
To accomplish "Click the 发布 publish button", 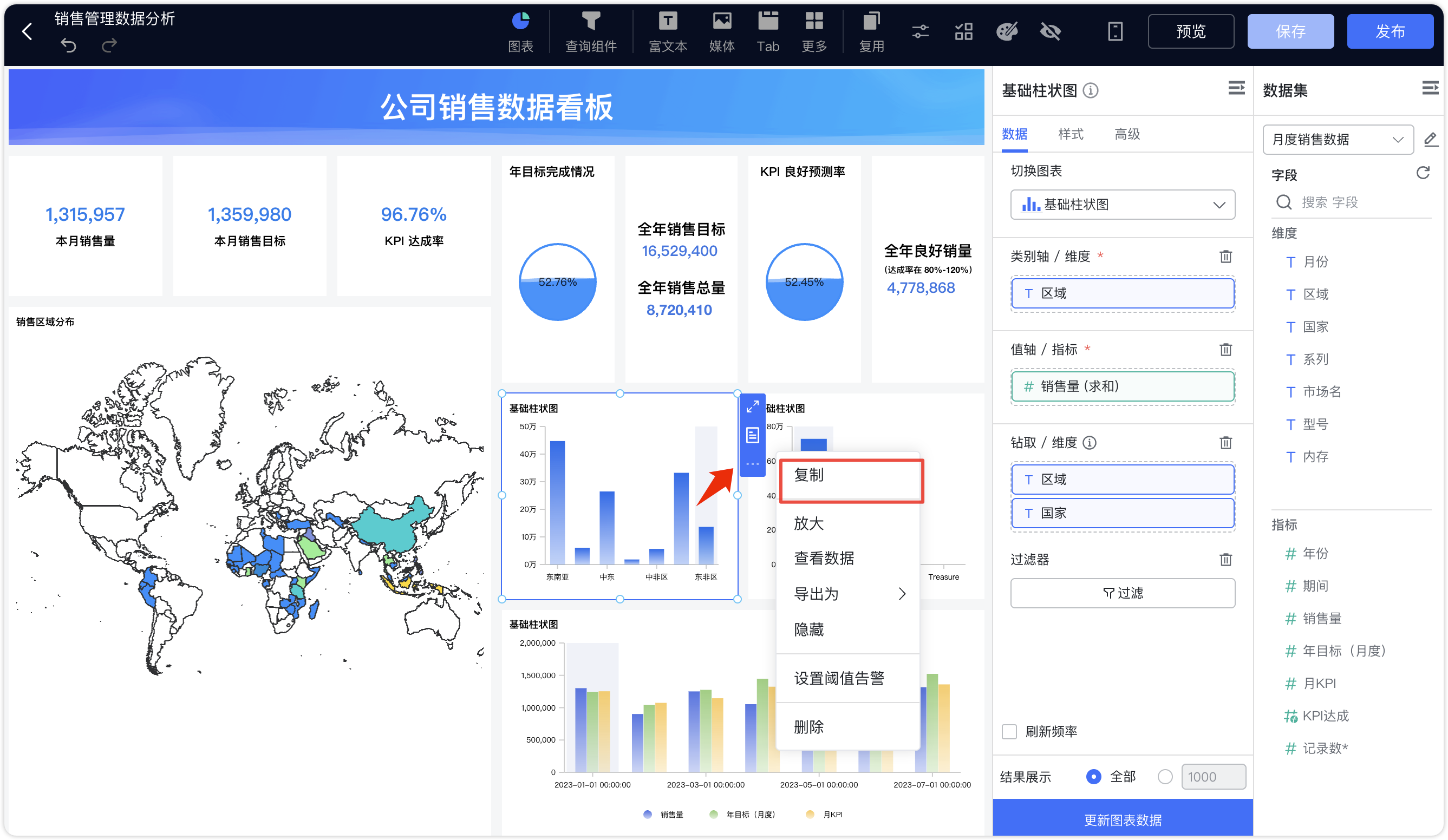I will point(1390,31).
